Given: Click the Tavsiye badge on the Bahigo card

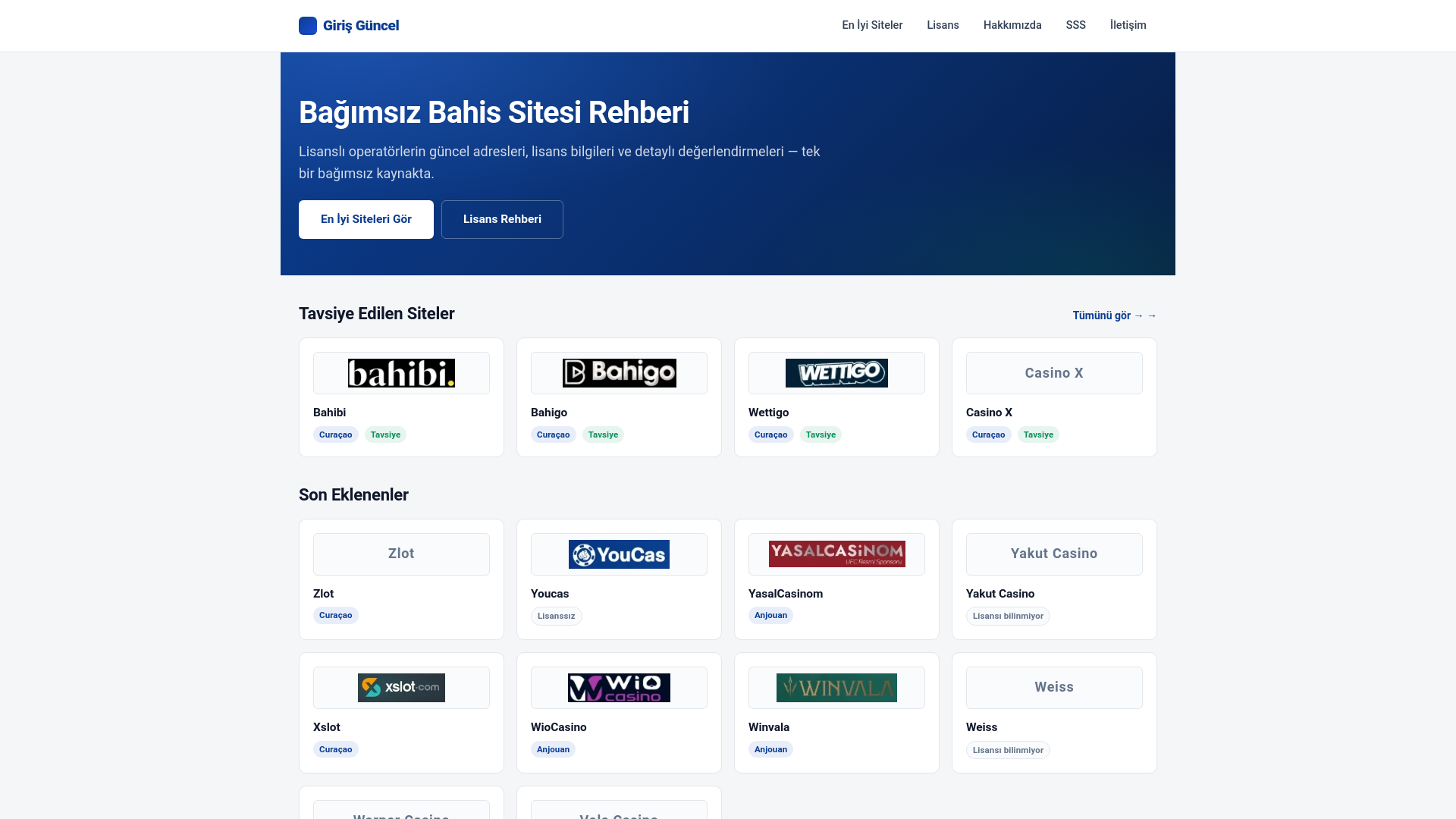Looking at the screenshot, I should click(x=603, y=435).
